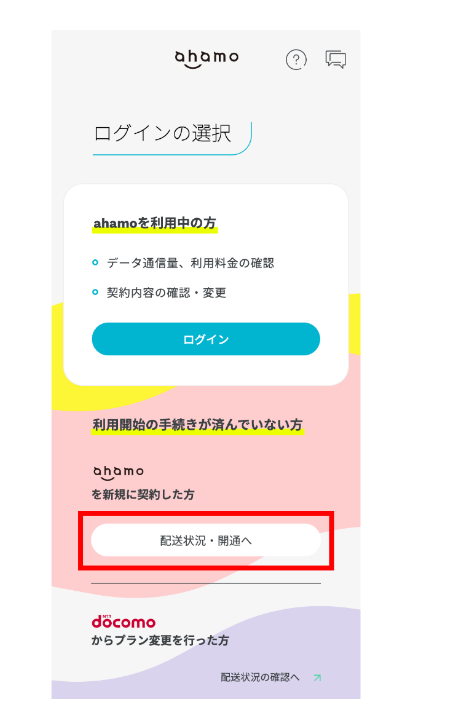Click the 契約内容の確認・変更 list item
The width and height of the screenshot is (463, 712).
[x=166, y=293]
